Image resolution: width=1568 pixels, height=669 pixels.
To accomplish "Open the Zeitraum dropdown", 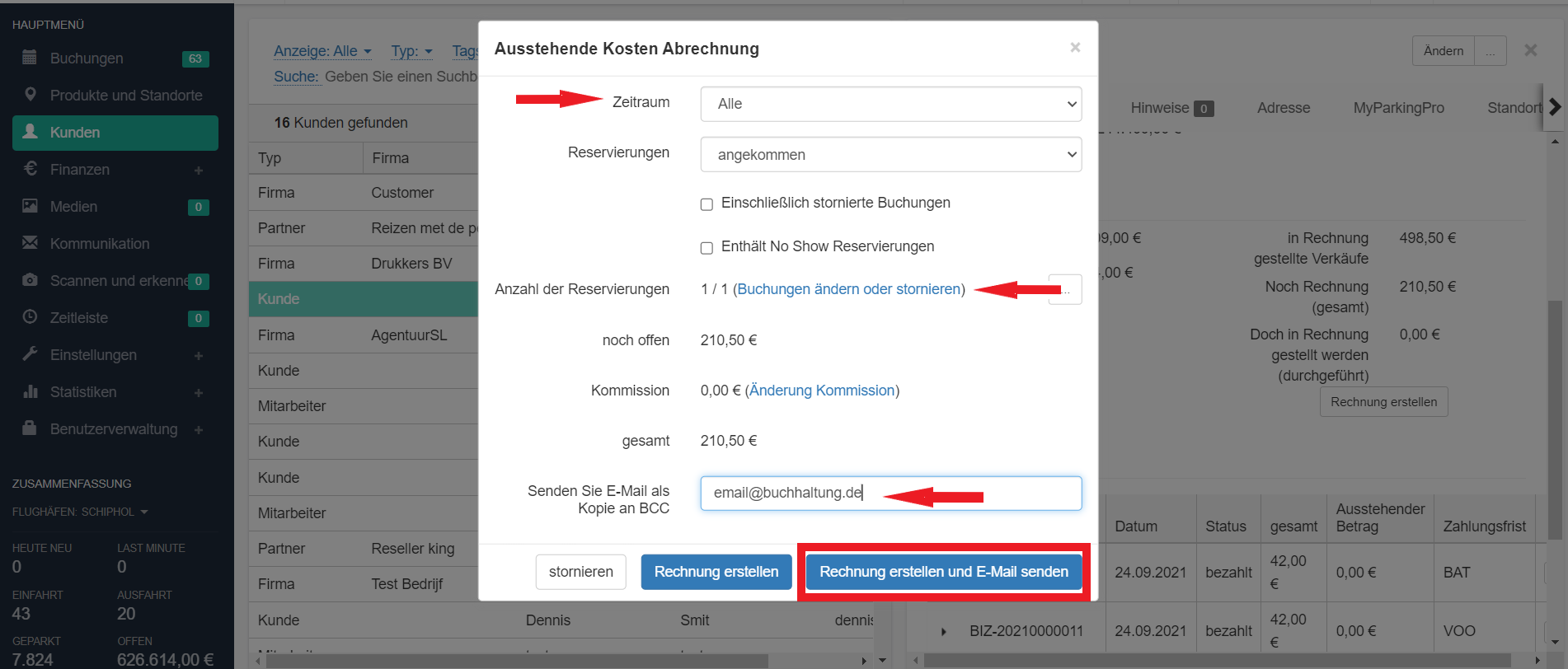I will [890, 104].
